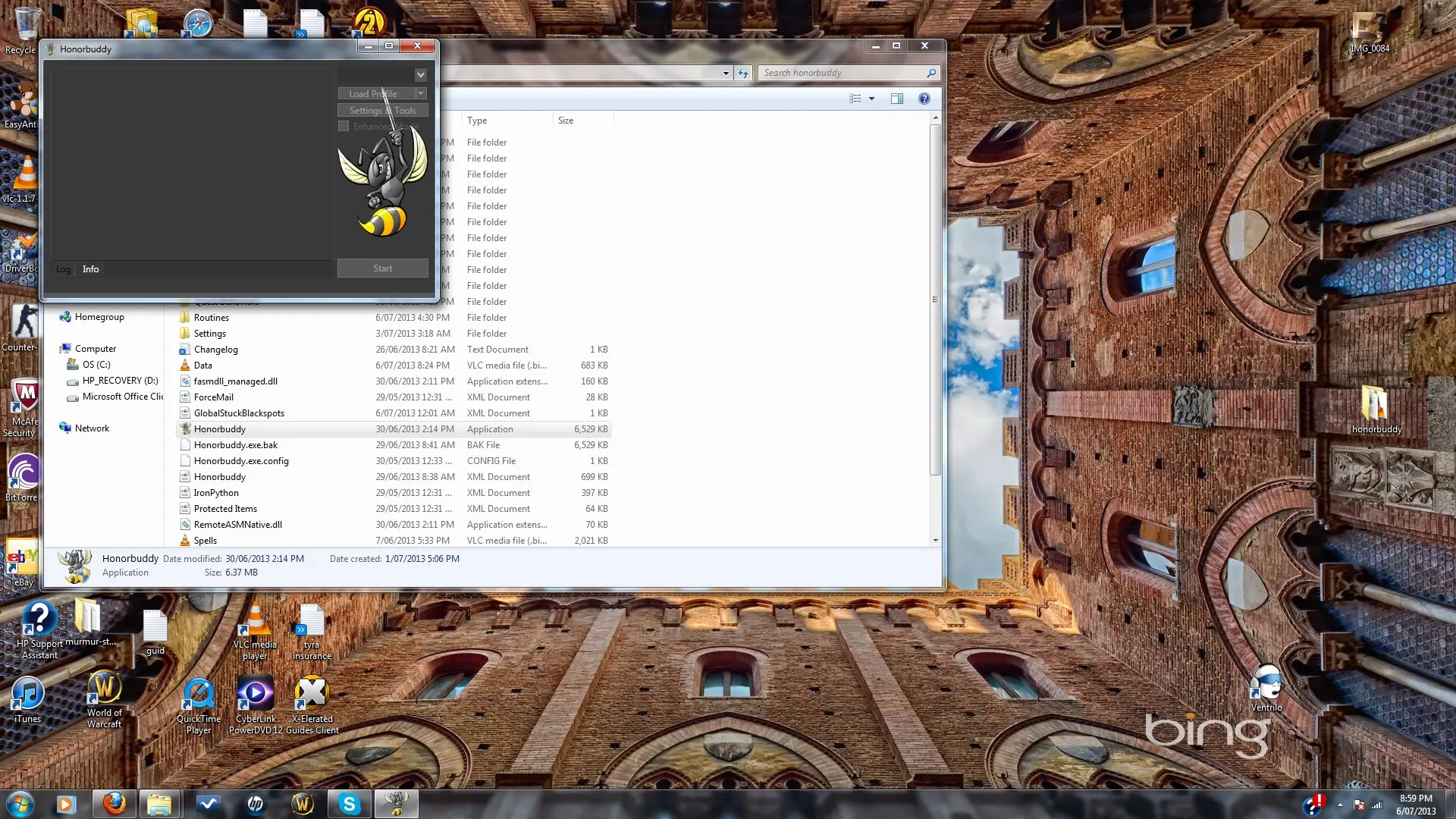Sort files by Size column
This screenshot has height=819, width=1456.
[582, 121]
